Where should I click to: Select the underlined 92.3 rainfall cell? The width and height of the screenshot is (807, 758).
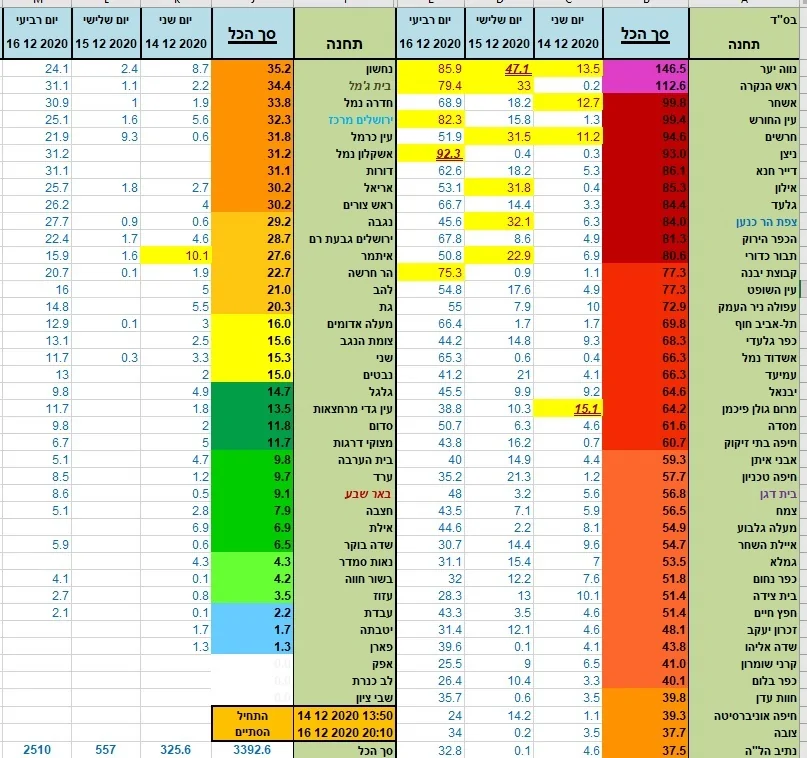tap(433, 155)
